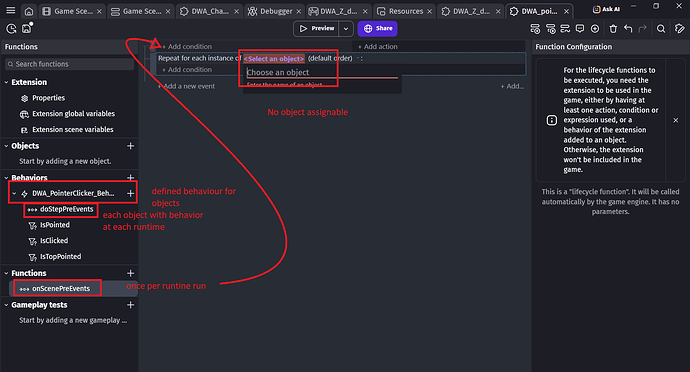Image resolution: width=690 pixels, height=372 pixels.
Task: Delete selected events with trash icon
Action: point(613,29)
